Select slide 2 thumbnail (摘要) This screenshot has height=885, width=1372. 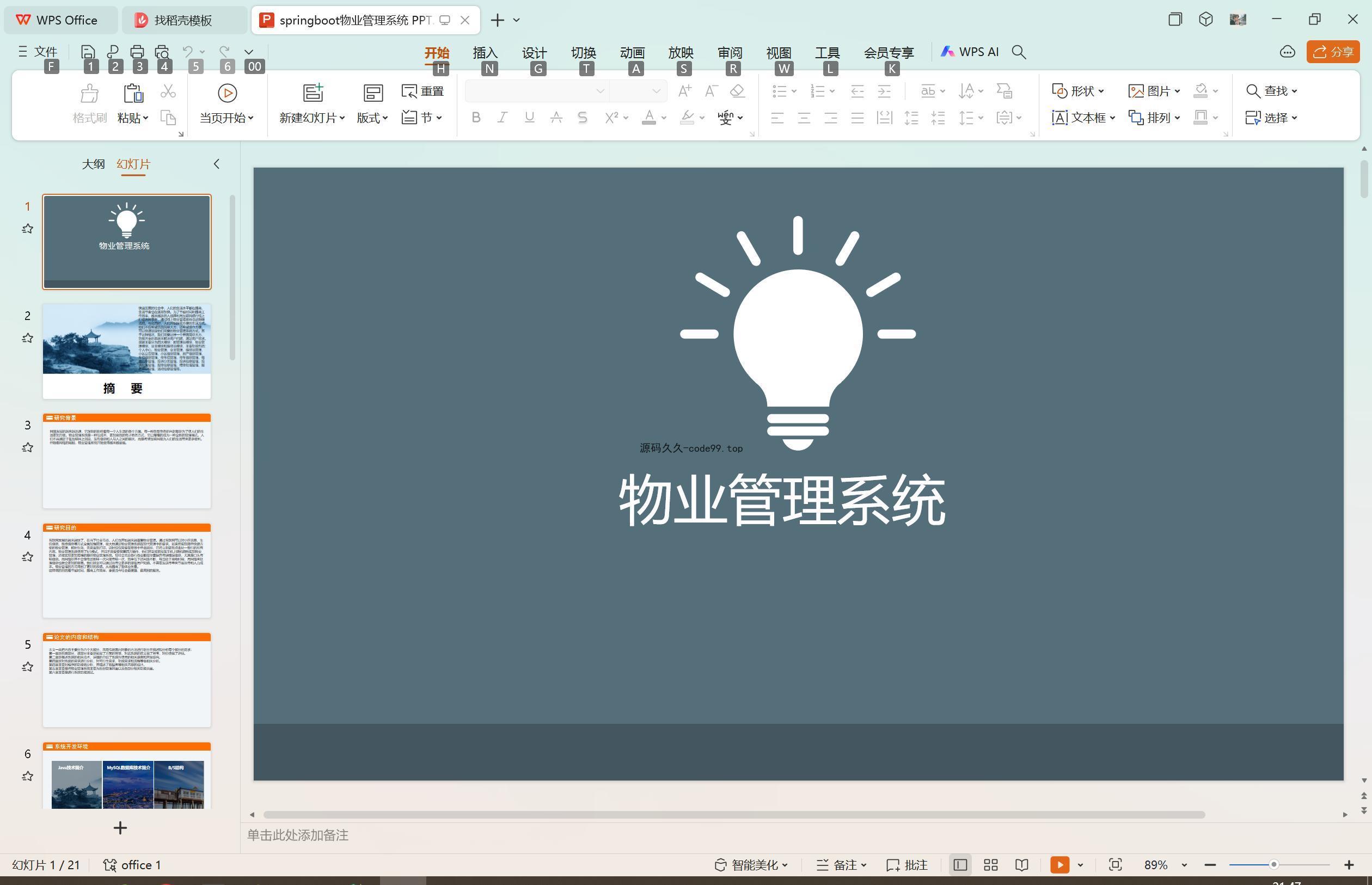pos(126,351)
